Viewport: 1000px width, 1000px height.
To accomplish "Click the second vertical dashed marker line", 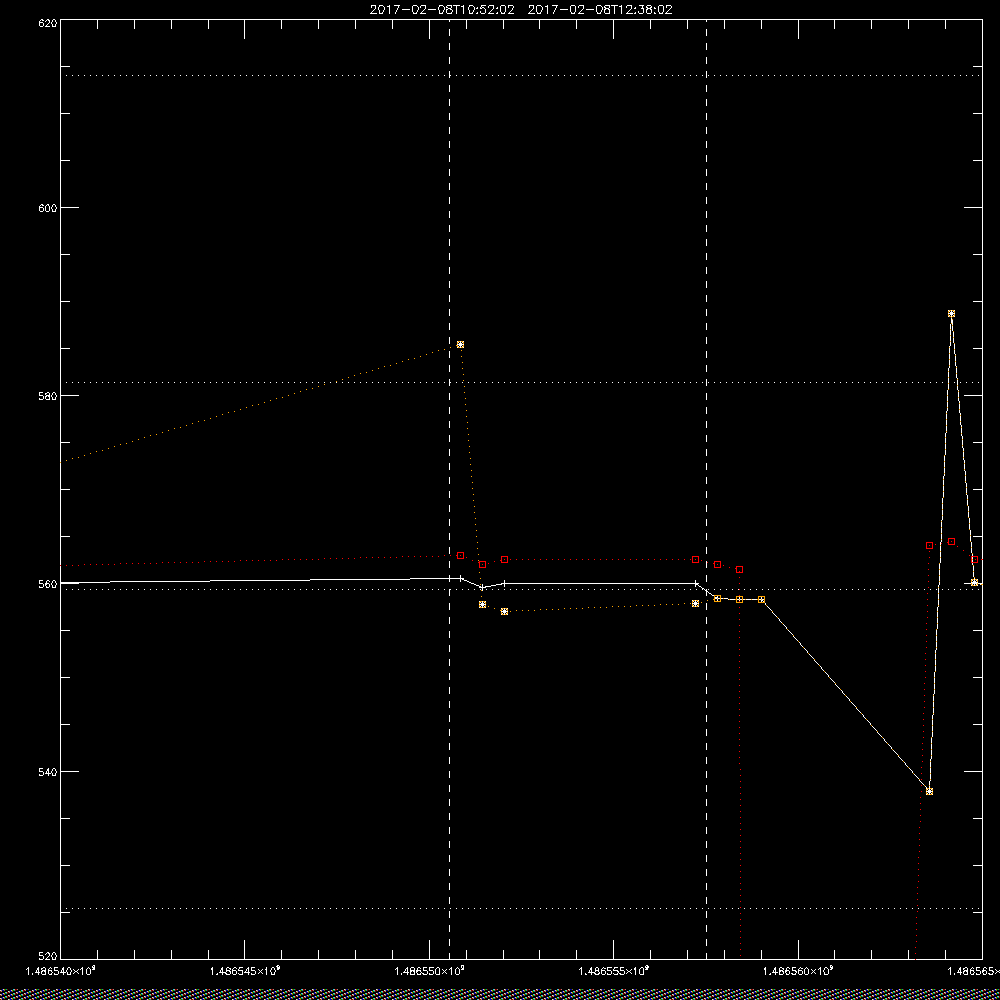I will (707, 490).
